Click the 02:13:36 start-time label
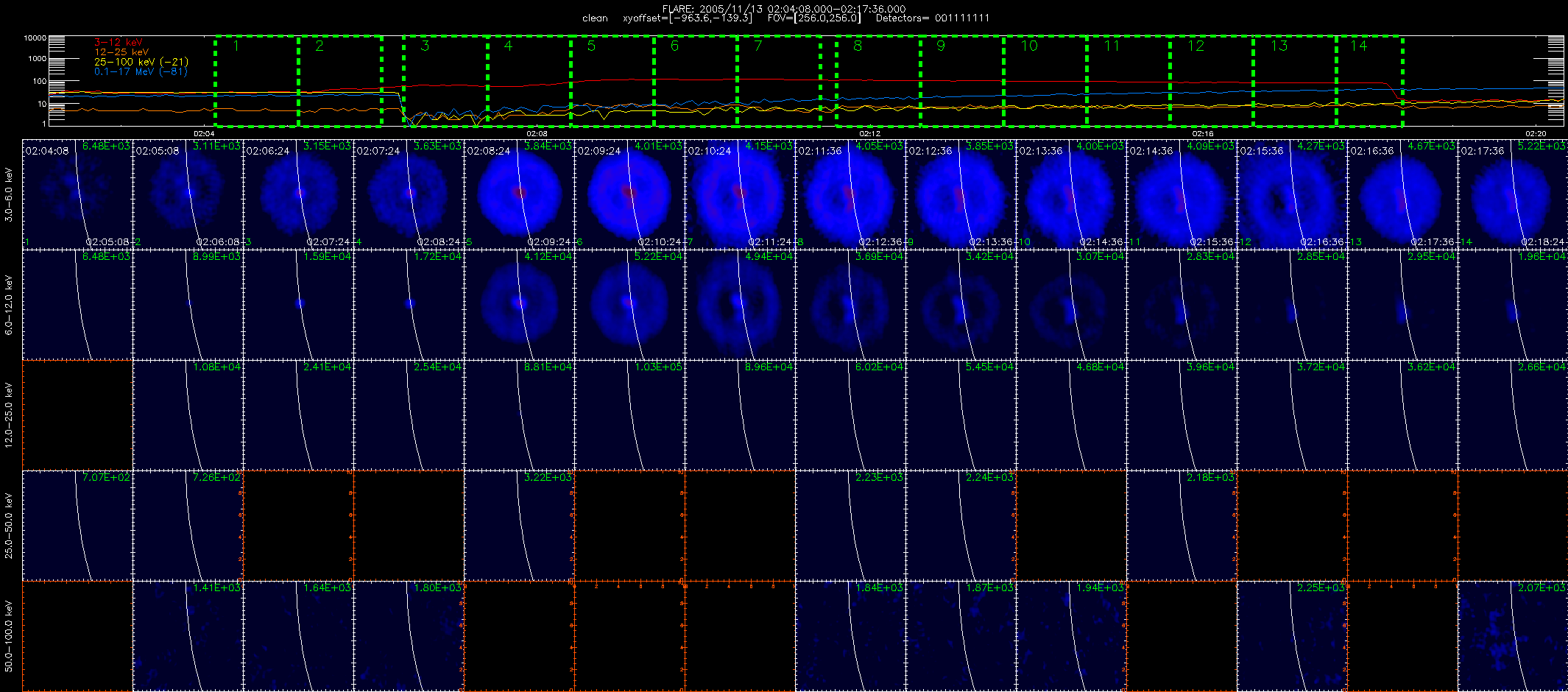 (x=1040, y=150)
